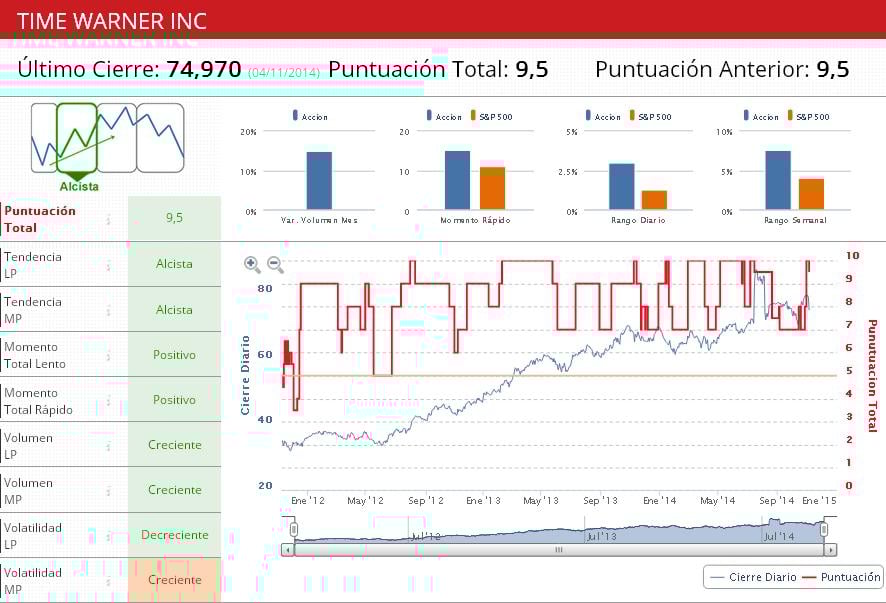
Task: Click the TIME WARNER INC title
Action: point(112,21)
